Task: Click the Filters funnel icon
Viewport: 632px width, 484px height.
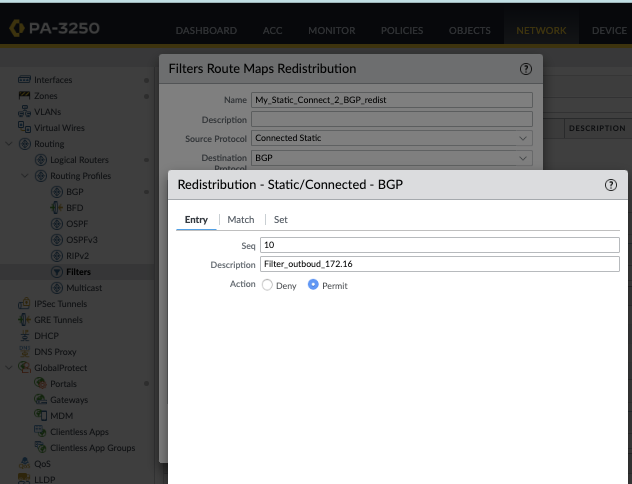Action: (x=57, y=272)
